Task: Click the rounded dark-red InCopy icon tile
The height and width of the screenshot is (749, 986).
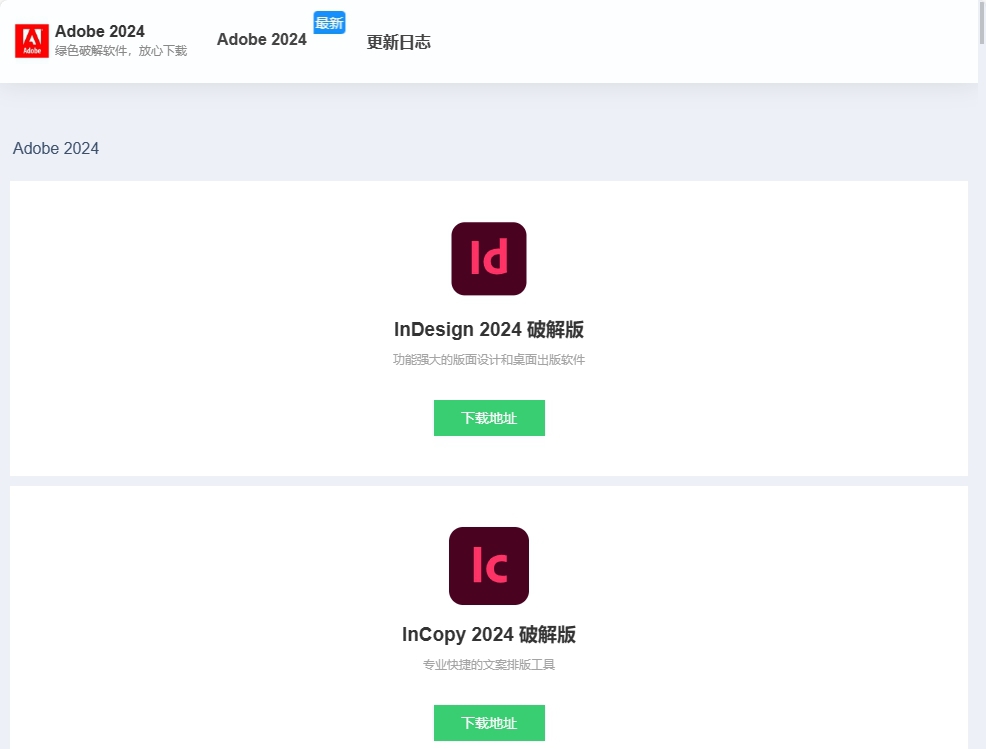Action: [x=489, y=565]
